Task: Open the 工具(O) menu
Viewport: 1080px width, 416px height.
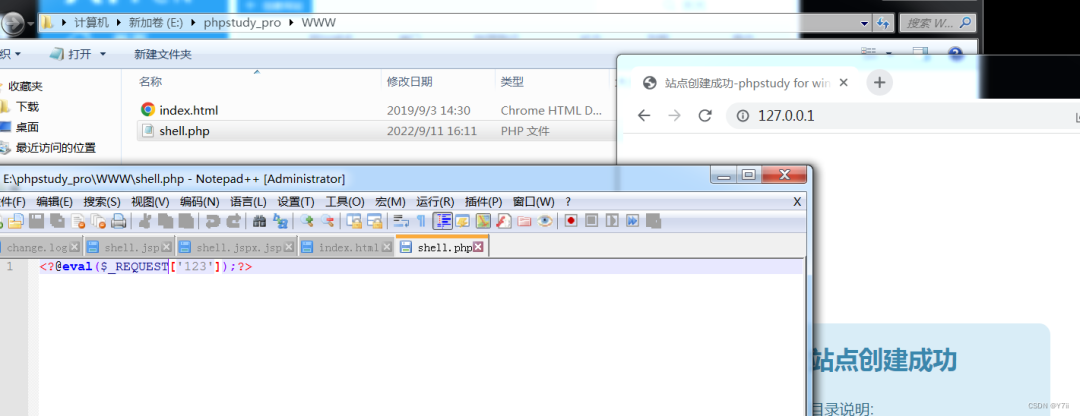Action: 345,202
